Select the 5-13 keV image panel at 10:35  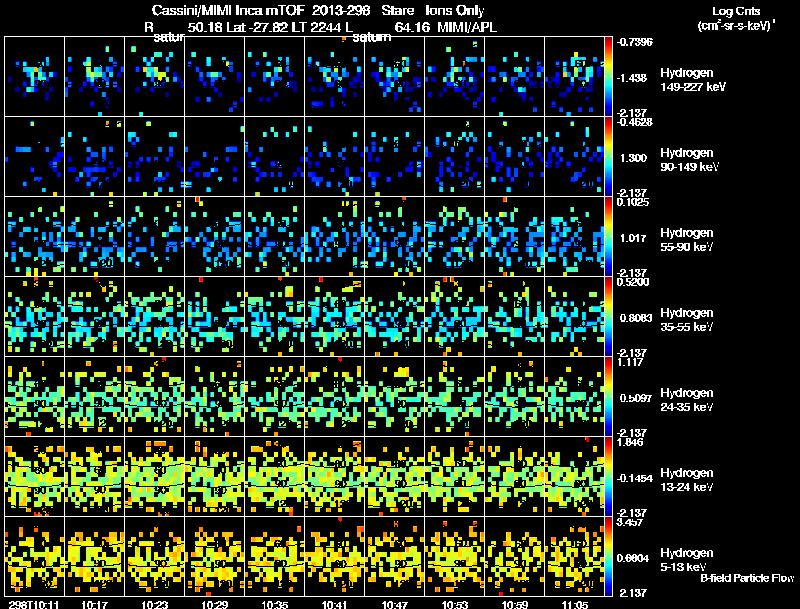coord(274,556)
